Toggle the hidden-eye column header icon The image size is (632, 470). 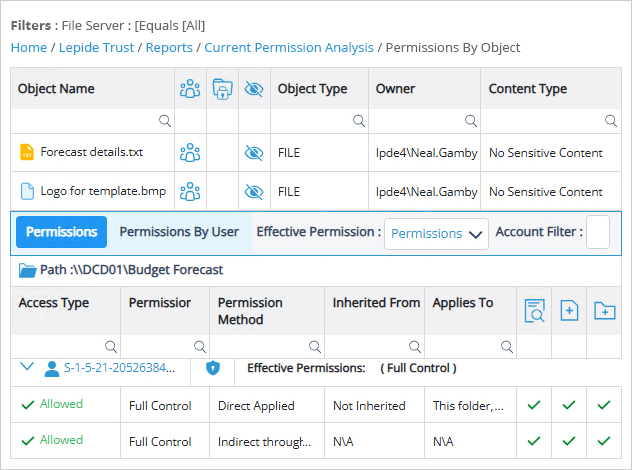254,88
